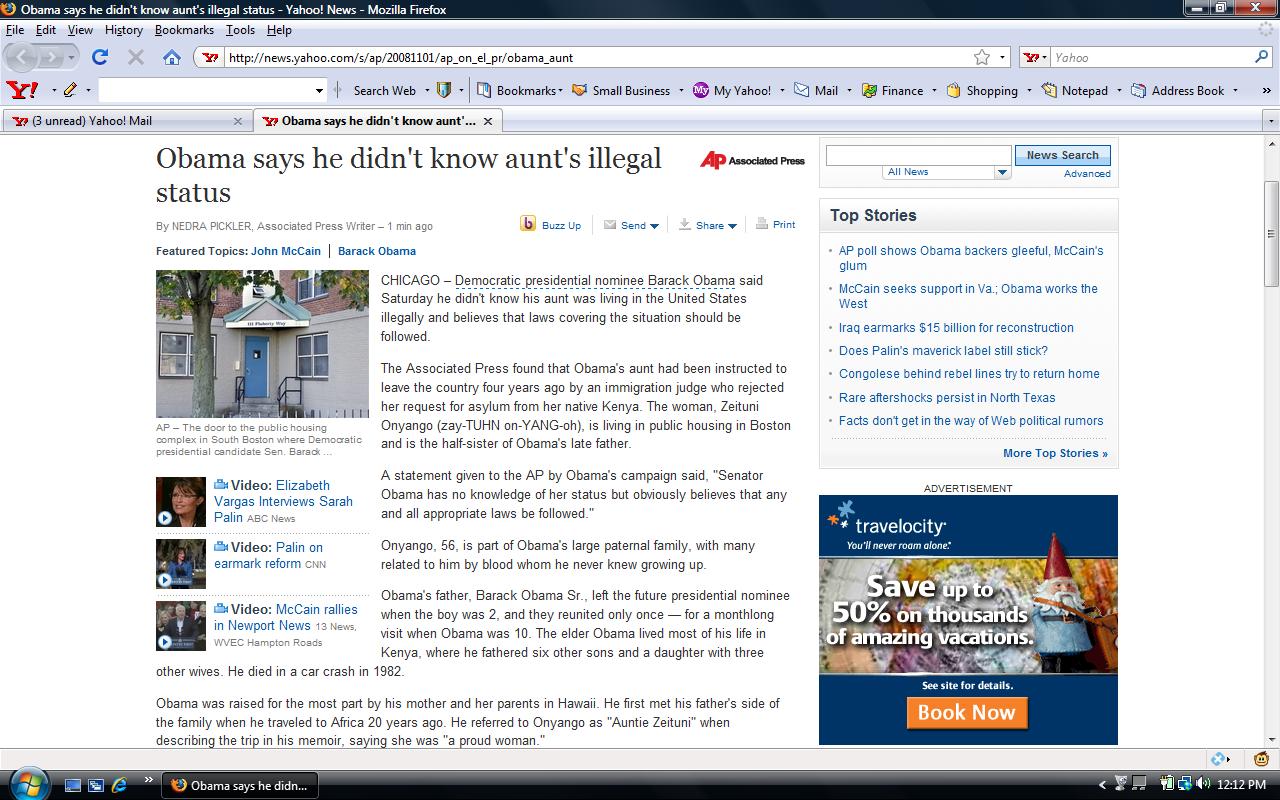Image resolution: width=1280 pixels, height=800 pixels.
Task: Open the All News category dropdown
Action: 1002,172
